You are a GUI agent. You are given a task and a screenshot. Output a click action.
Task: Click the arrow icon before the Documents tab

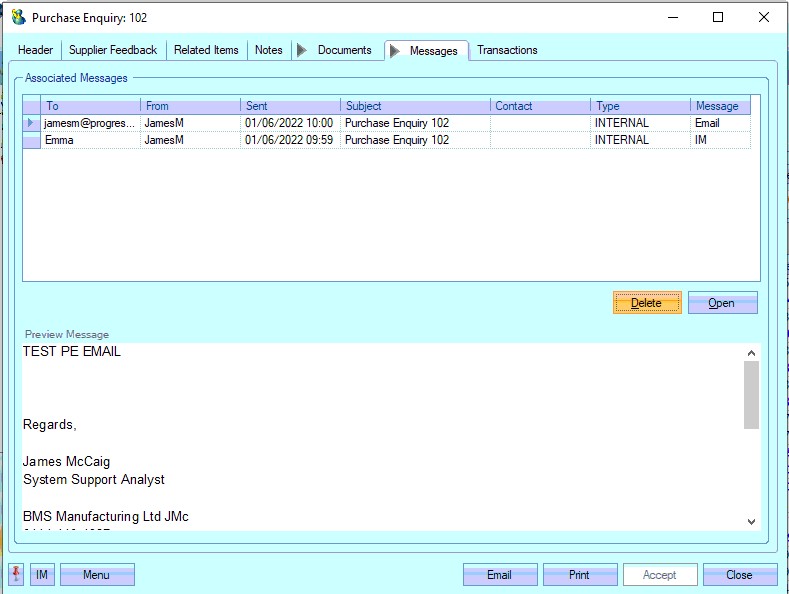tap(302, 50)
